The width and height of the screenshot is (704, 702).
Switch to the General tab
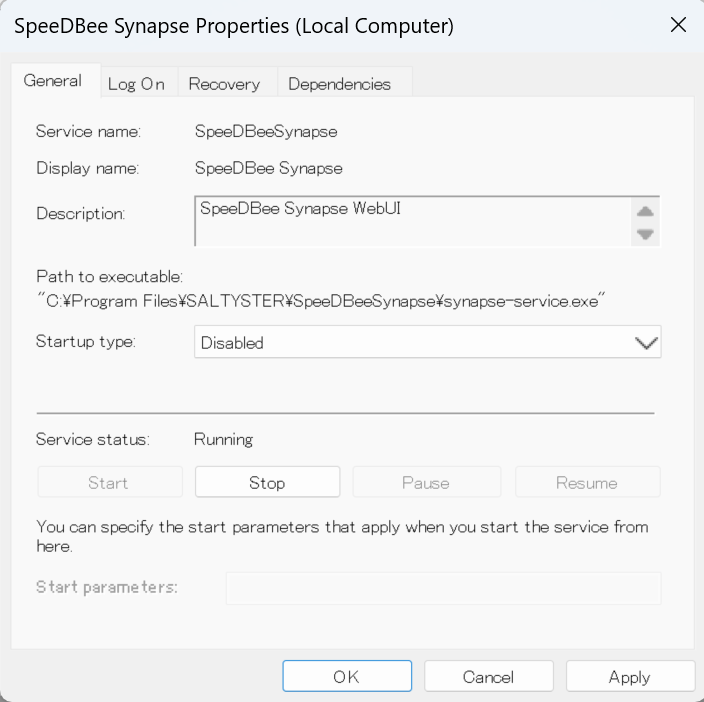[x=52, y=81]
